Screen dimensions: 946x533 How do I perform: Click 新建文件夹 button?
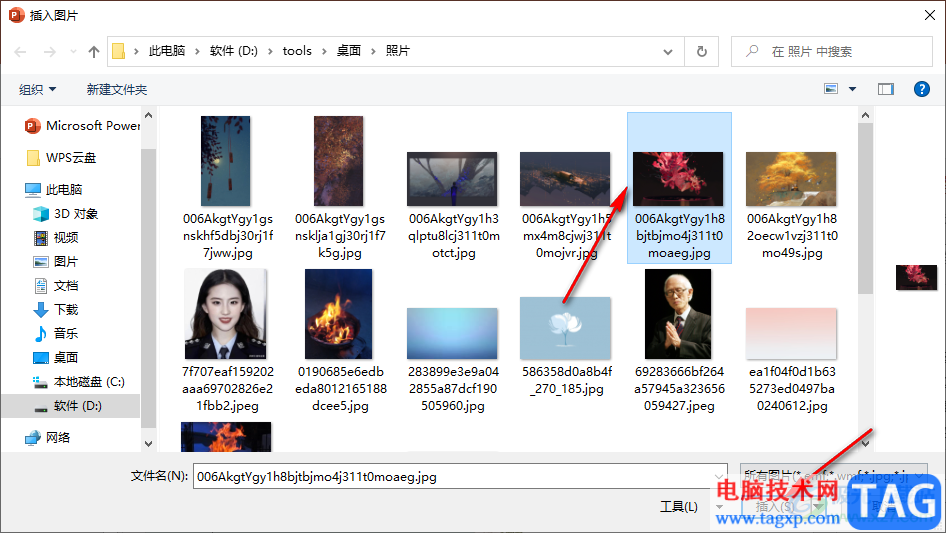[x=117, y=89]
